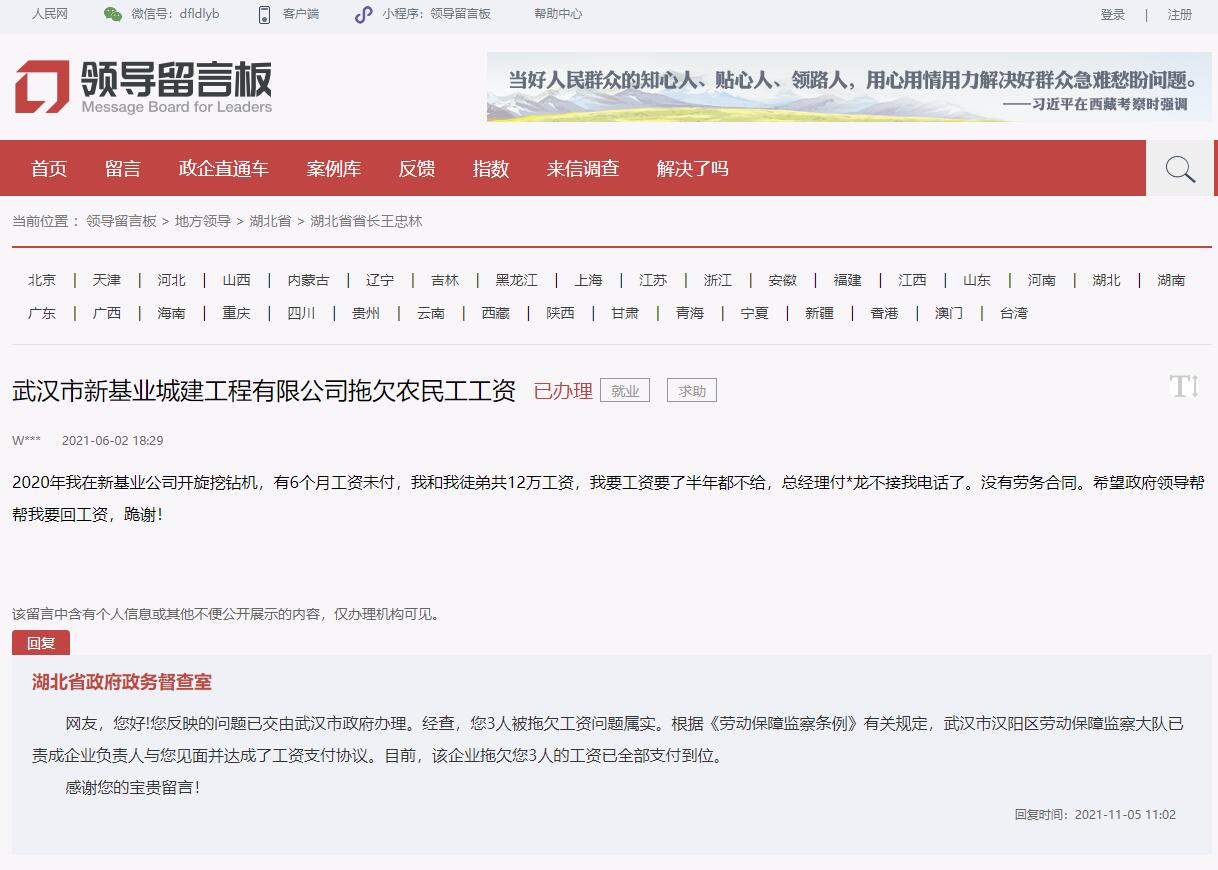Click the 就业 tag button
This screenshot has height=870, width=1218.
tap(625, 391)
